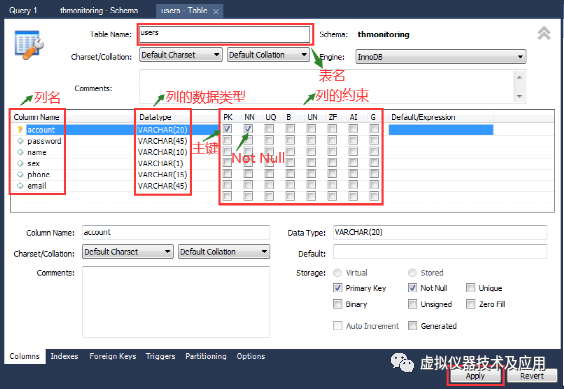Click VARCHAR(1) datatype cell

click(160, 163)
